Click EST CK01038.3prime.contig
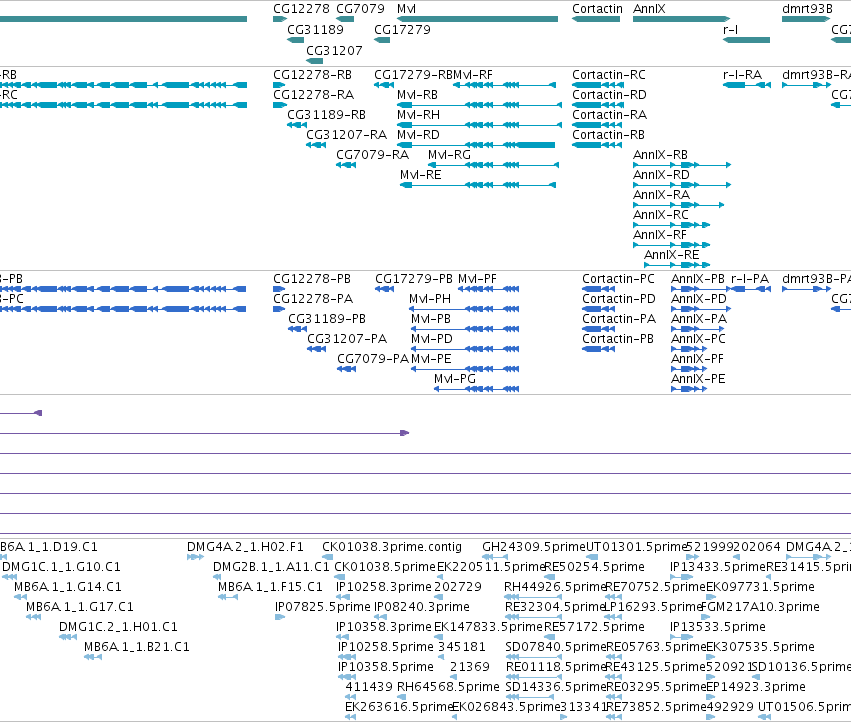 coord(392,547)
